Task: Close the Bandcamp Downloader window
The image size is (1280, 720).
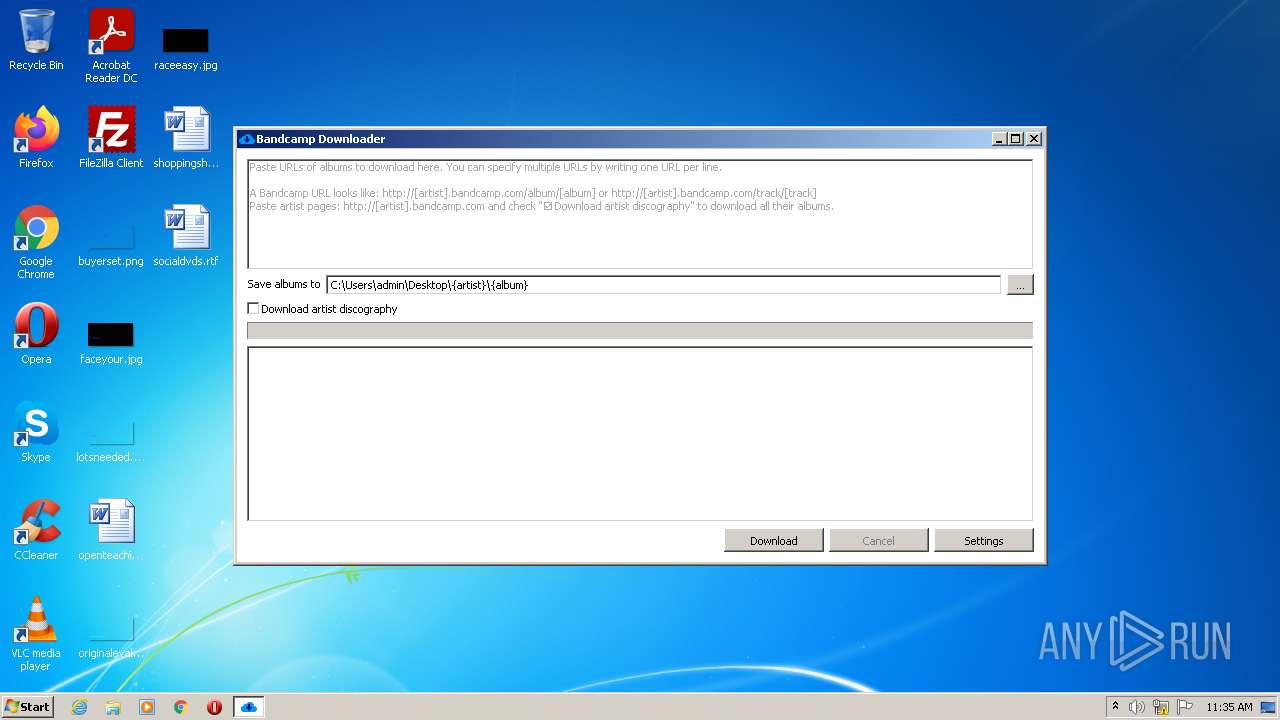Action: tap(1034, 139)
